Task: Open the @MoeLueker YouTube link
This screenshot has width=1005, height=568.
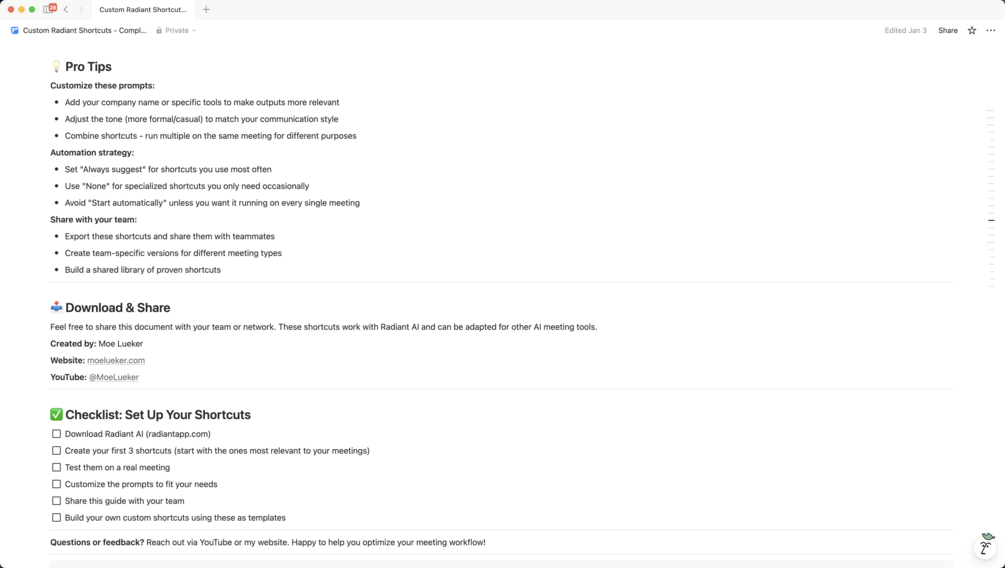Action: tap(114, 377)
